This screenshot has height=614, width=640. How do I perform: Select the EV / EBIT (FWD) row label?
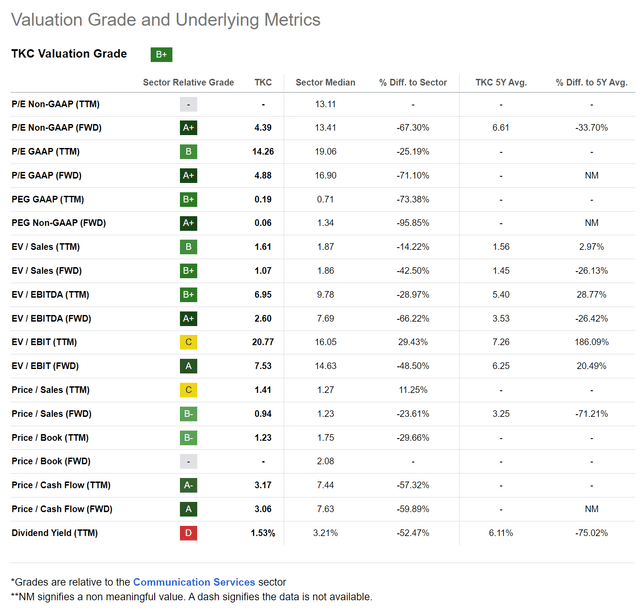[45, 366]
